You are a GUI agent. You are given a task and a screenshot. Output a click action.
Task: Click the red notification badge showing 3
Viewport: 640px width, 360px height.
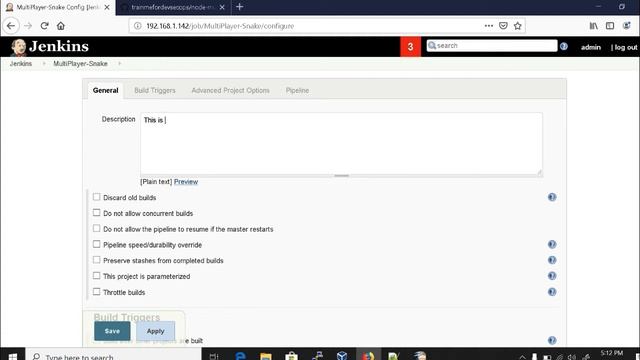(410, 47)
